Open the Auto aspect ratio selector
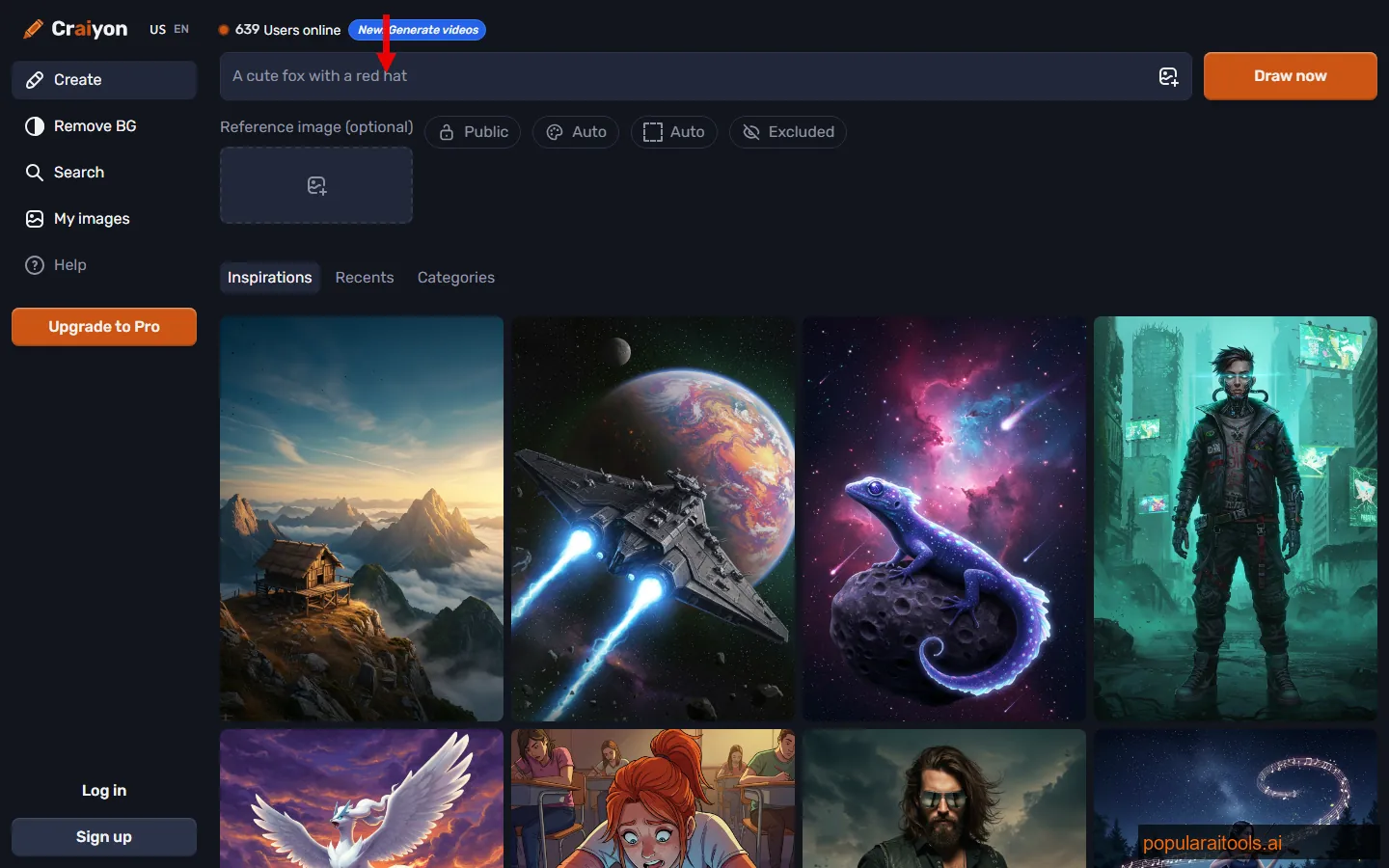 674,132
